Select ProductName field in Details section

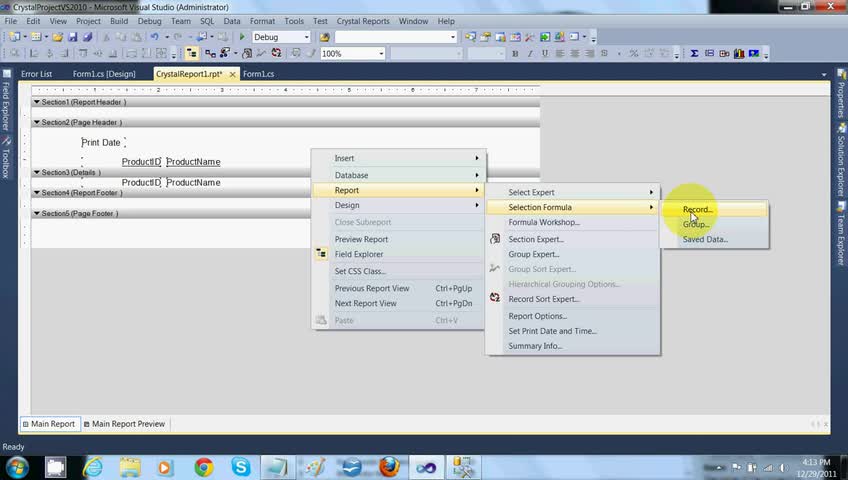(x=193, y=182)
